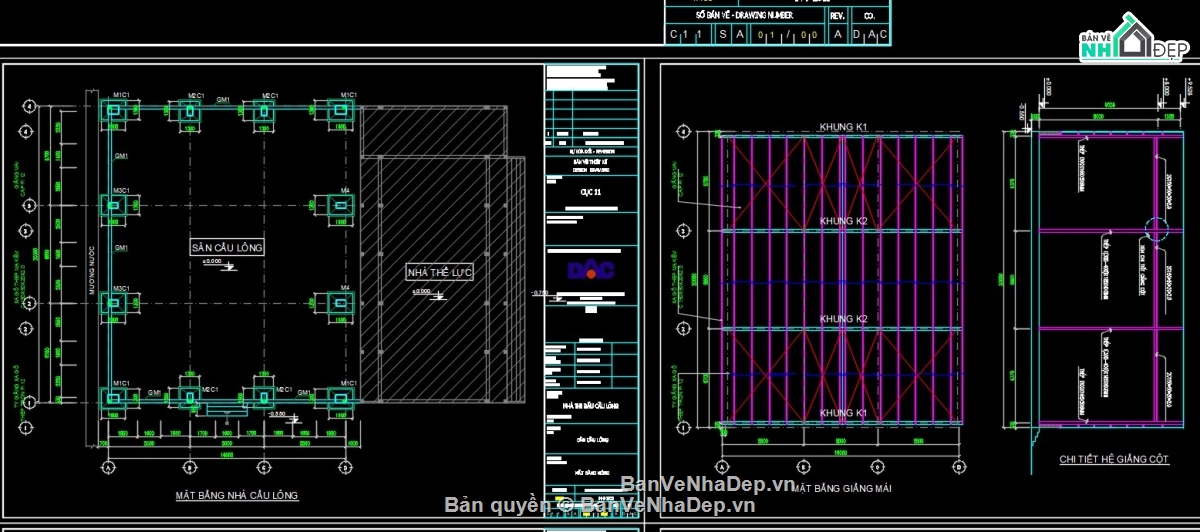1200x532 pixels.
Task: Select the 'SÂN CẦU LÔNG' room label
Action: [226, 247]
